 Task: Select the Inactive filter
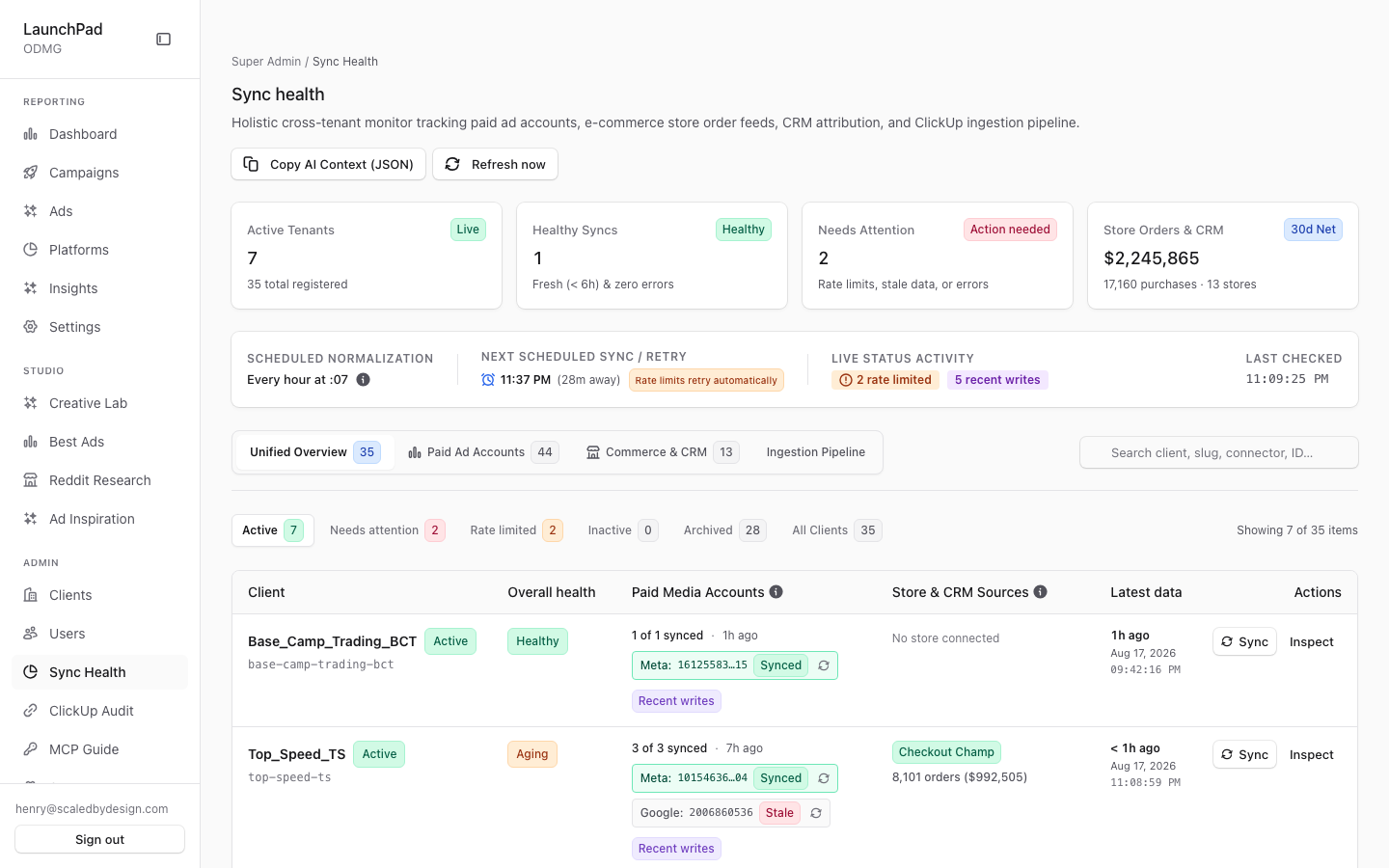[x=622, y=530]
